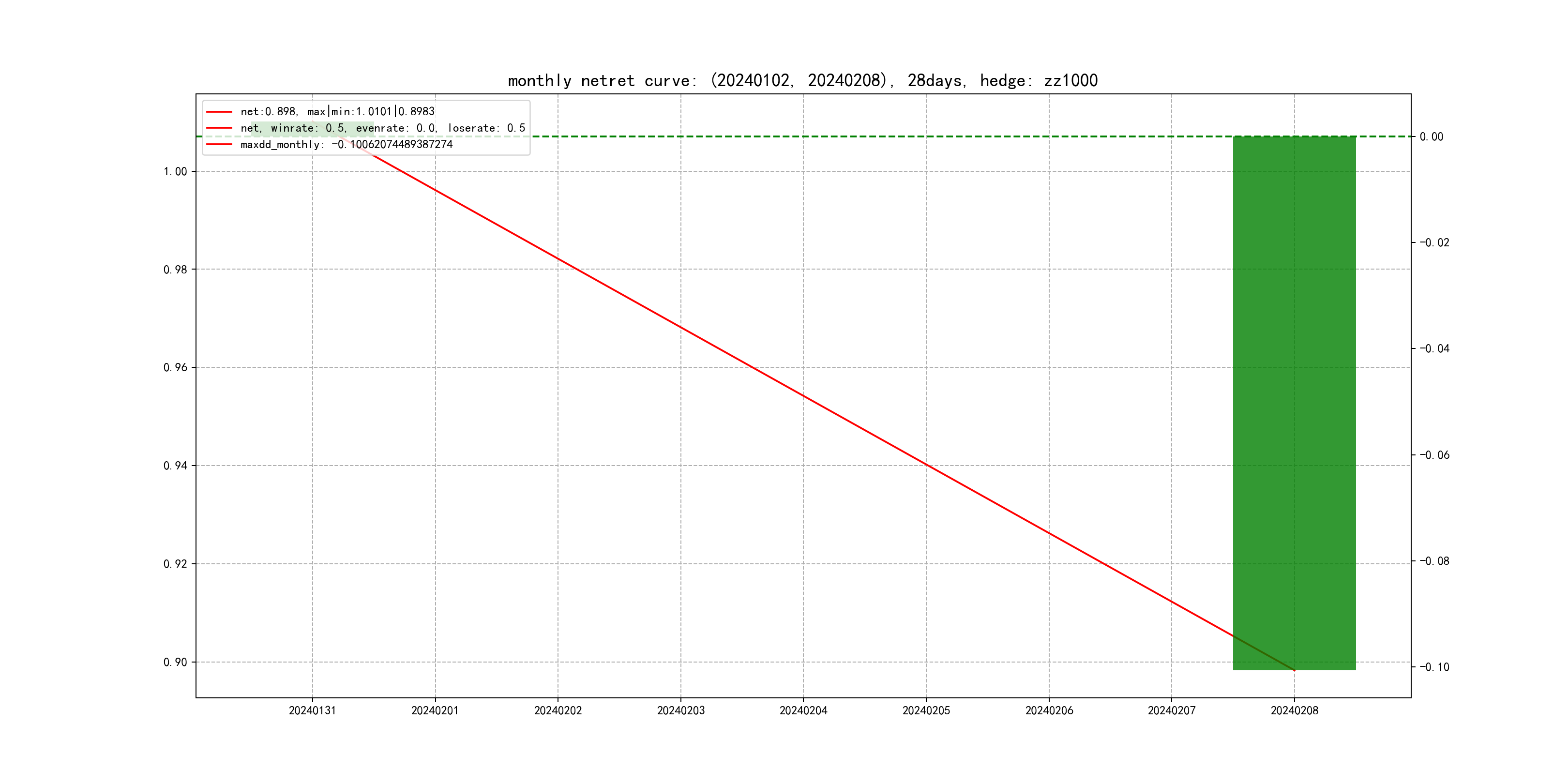1568x784 pixels.
Task: Click the maxdd_monthly legend entry
Action: pyautogui.click(x=347, y=144)
